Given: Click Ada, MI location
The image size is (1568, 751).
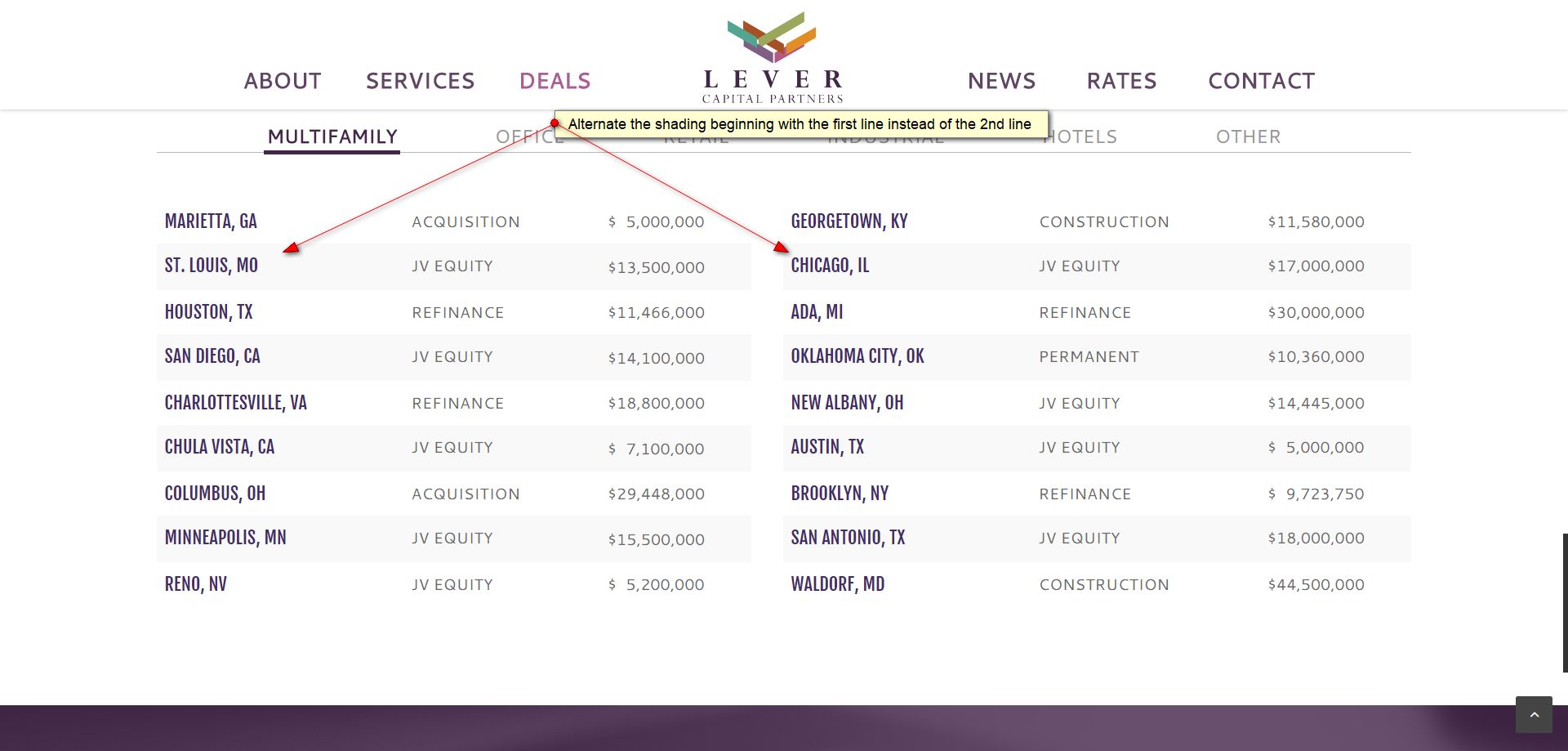Looking at the screenshot, I should (817, 312).
